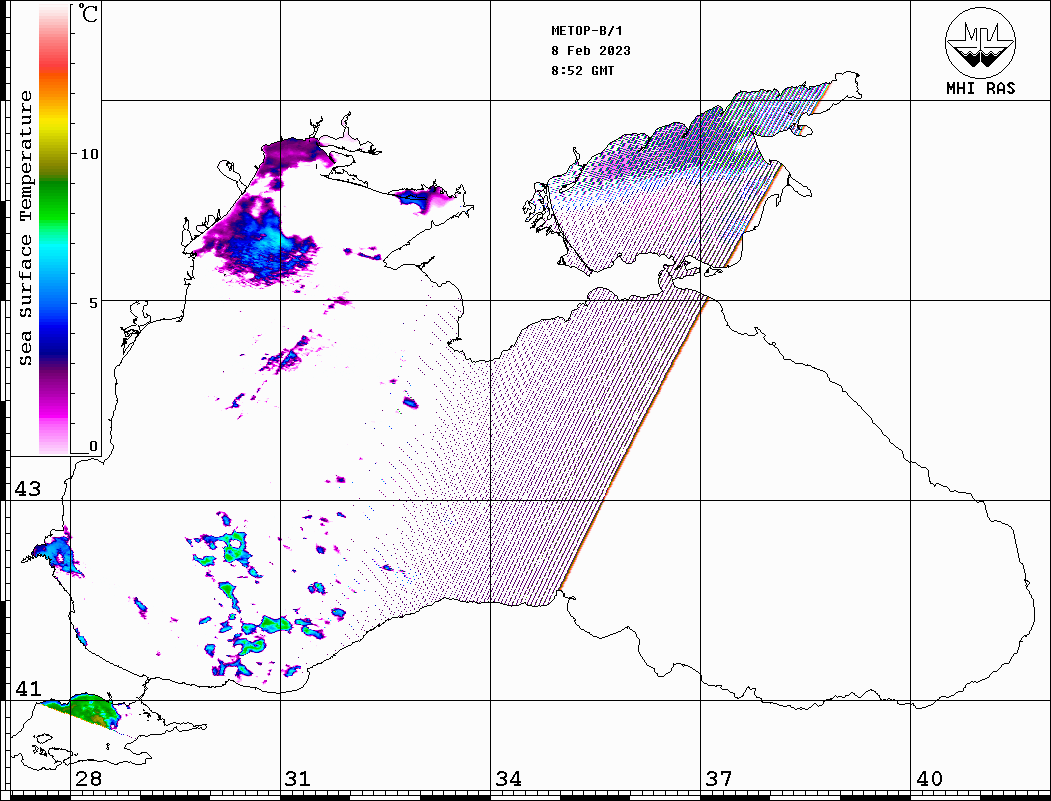Viewport: 1051px width, 801px height.
Task: Click longitude label '31'
Action: click(298, 779)
